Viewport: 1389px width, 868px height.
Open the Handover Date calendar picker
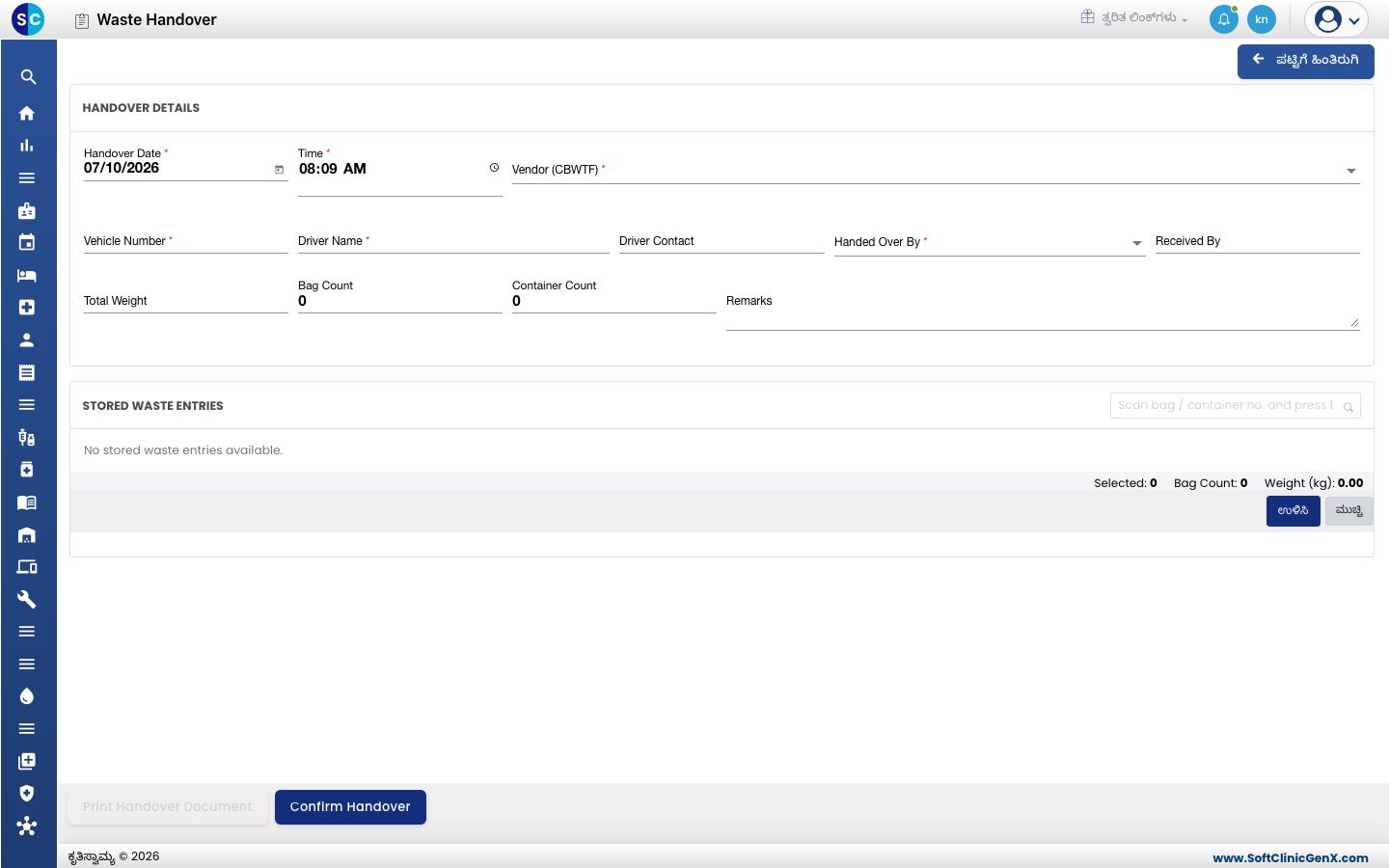[280, 170]
